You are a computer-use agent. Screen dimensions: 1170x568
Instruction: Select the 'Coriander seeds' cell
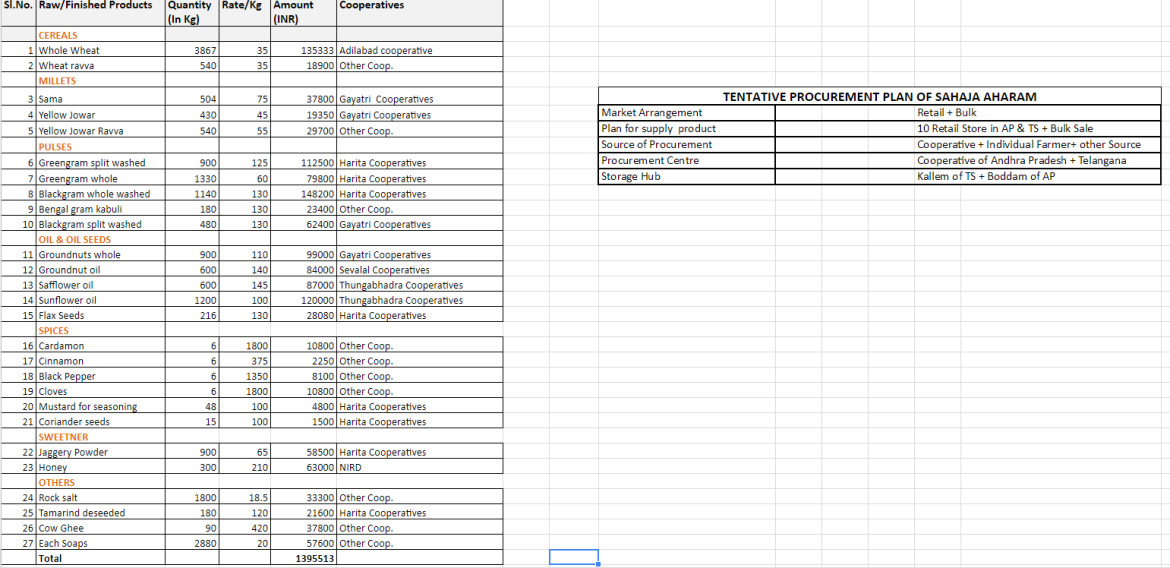pyautogui.click(x=100, y=422)
